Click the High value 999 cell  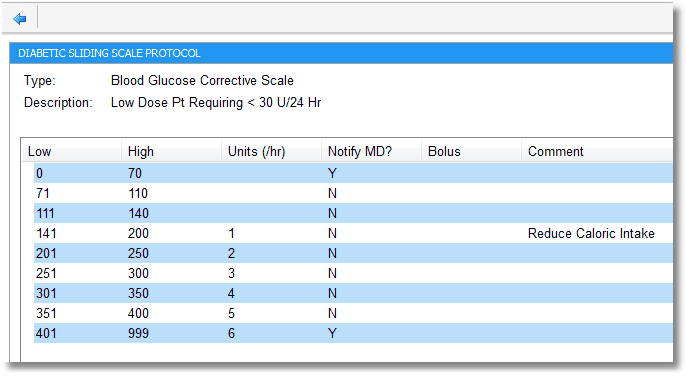(138, 333)
